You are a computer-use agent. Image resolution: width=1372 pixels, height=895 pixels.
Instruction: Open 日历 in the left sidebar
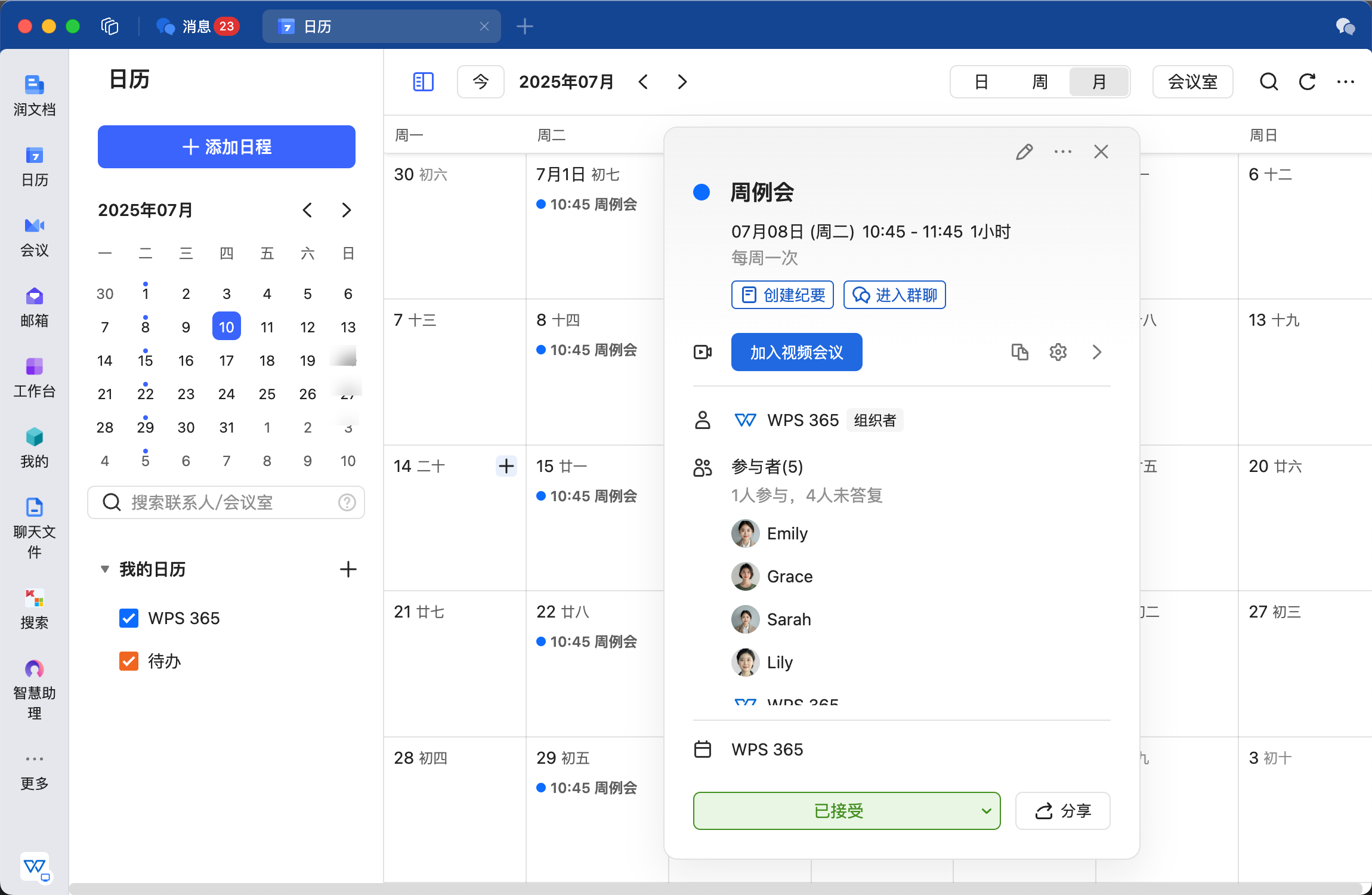[x=34, y=167]
